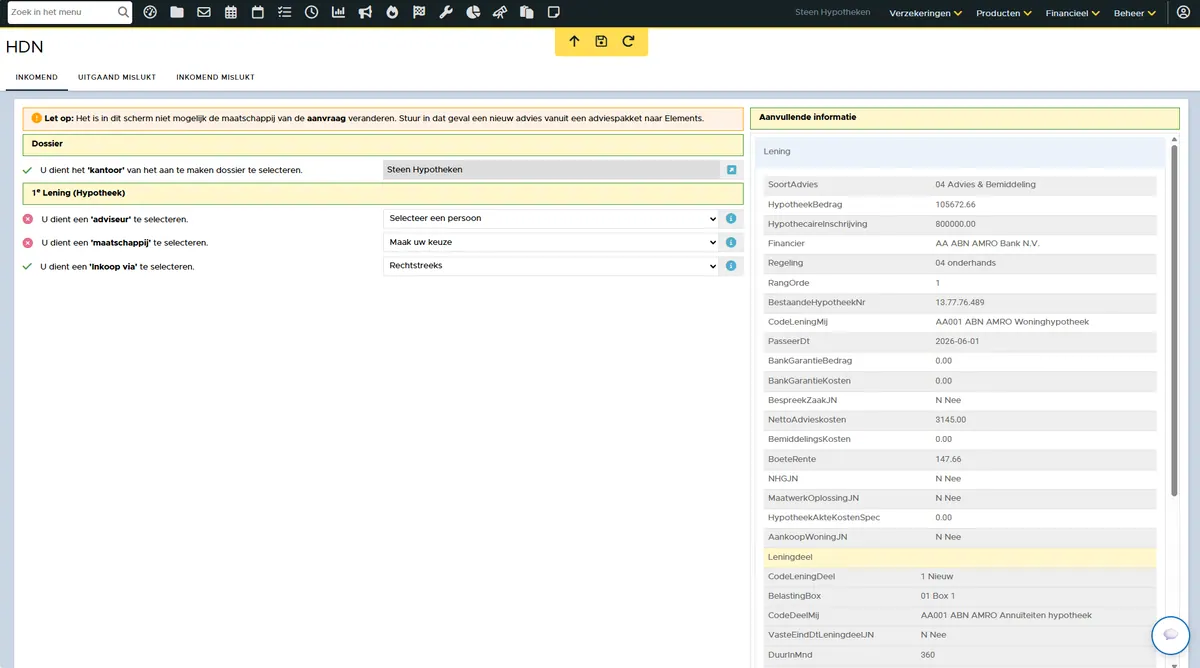Open the megaphone icon
This screenshot has width=1200, height=668.
[366, 13]
